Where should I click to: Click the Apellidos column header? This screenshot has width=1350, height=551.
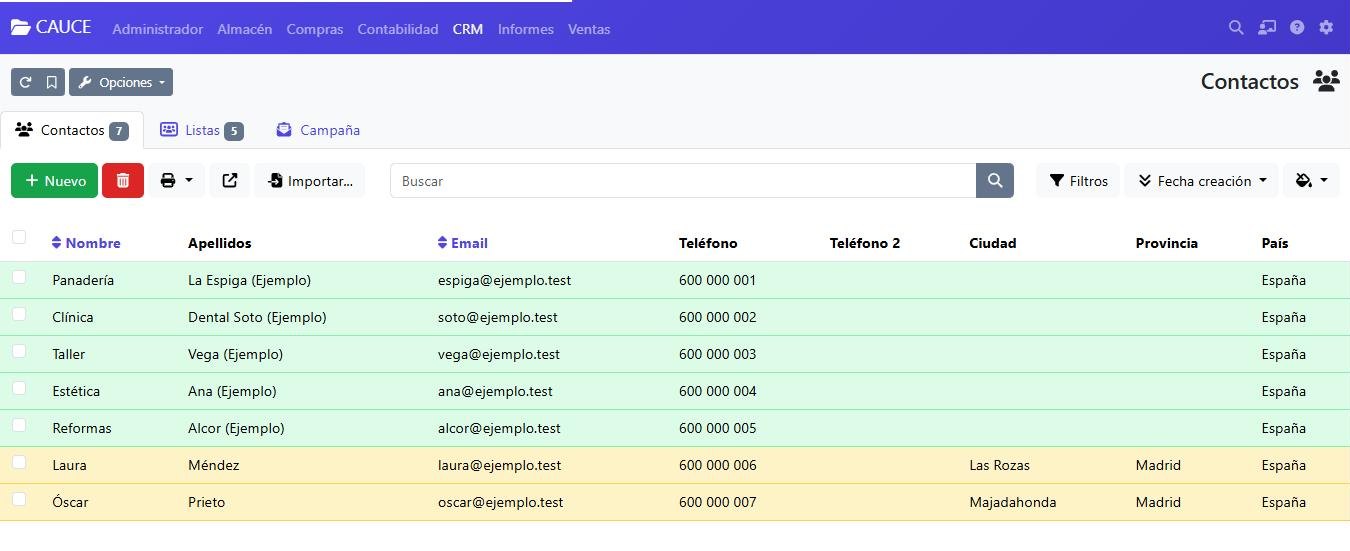220,243
